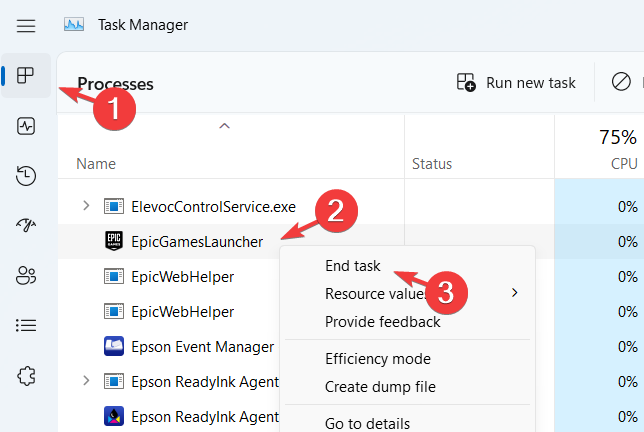Click the Processes page heading
644x432 pixels.
tap(115, 84)
